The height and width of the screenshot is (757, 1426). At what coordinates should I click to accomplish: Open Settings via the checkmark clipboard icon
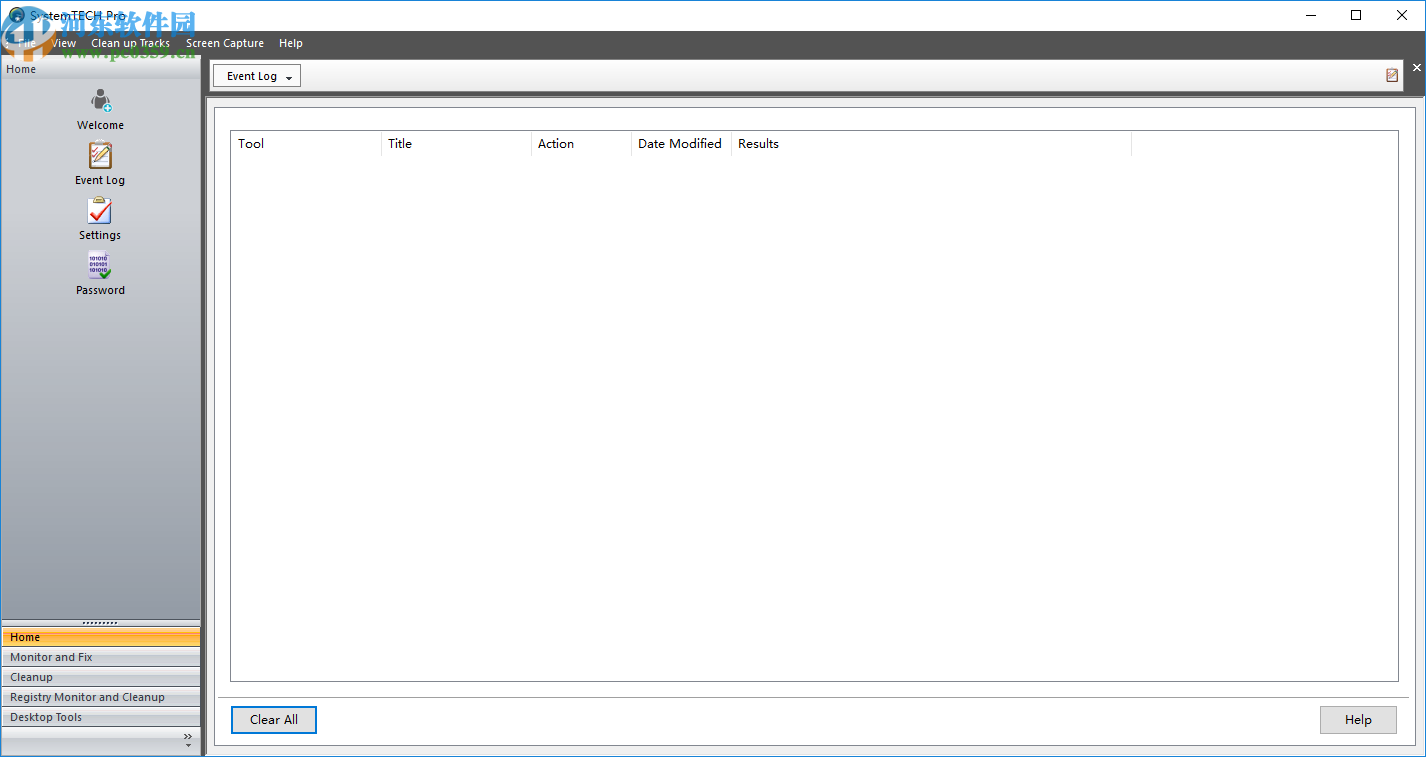click(100, 210)
